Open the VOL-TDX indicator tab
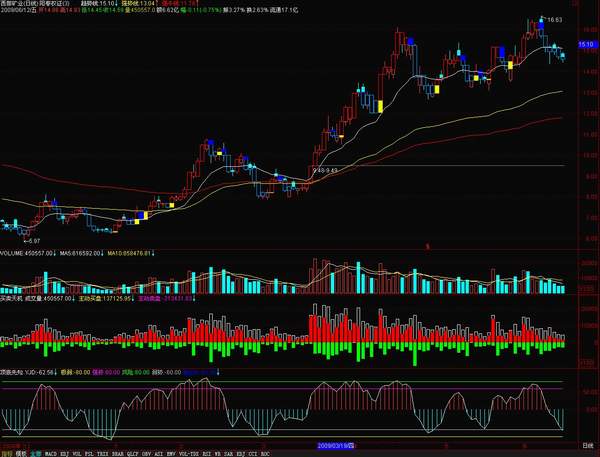This screenshot has height=457, width=600. point(189,454)
